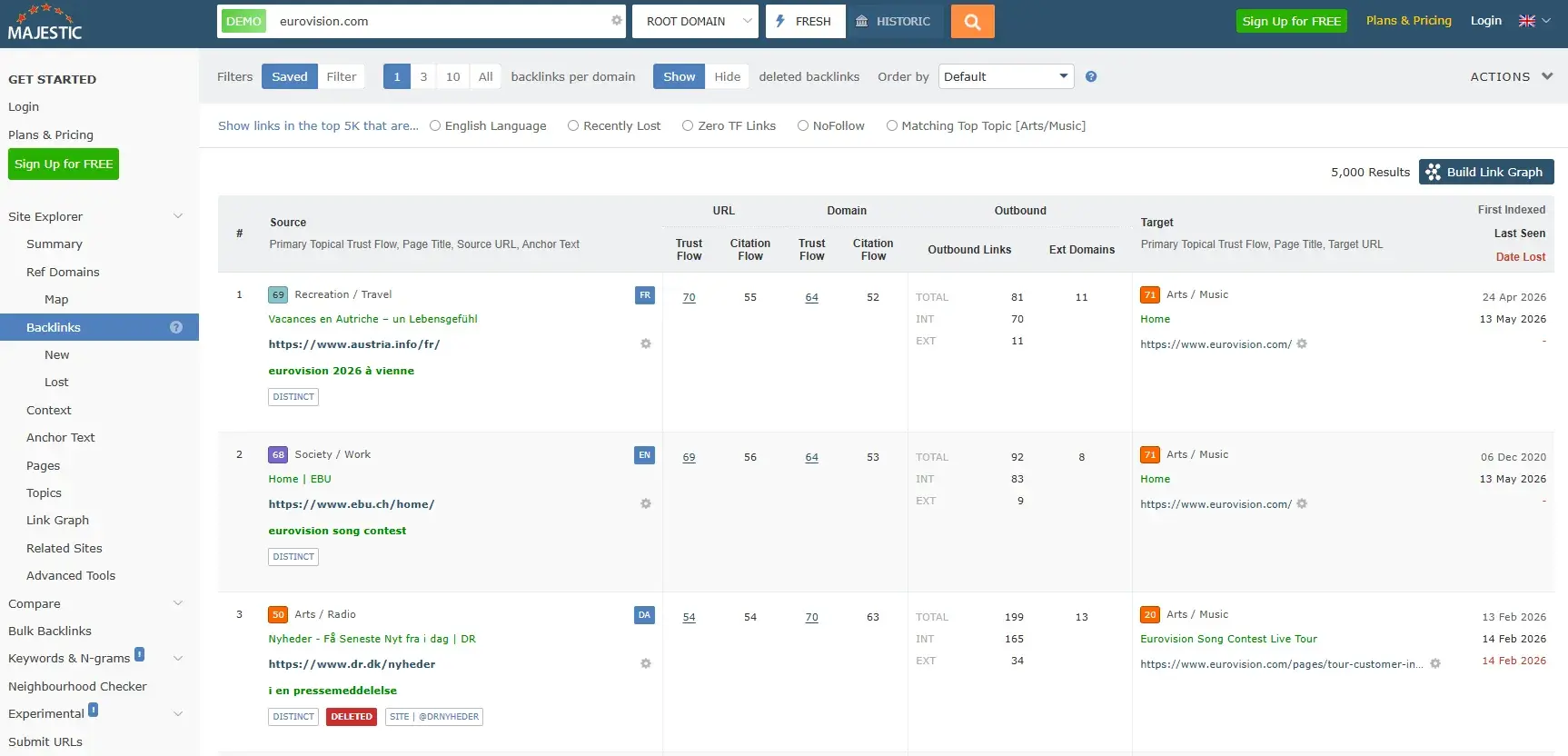Click gear icon beside second eurovision.com target URL
This screenshot has height=756, width=1568.
(x=1302, y=503)
